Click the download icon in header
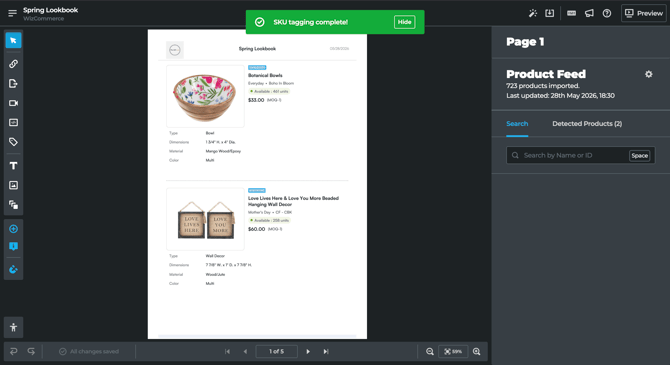 pos(550,13)
